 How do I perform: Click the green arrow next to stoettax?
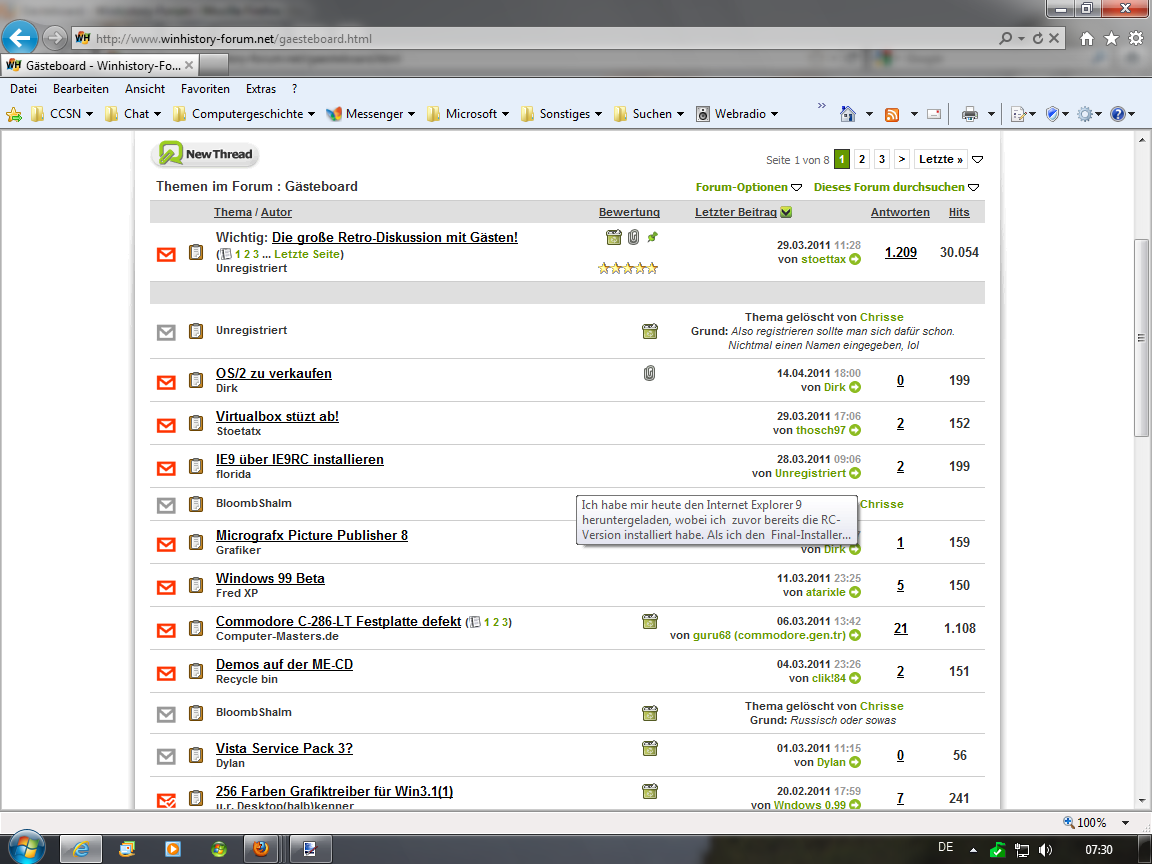855,260
